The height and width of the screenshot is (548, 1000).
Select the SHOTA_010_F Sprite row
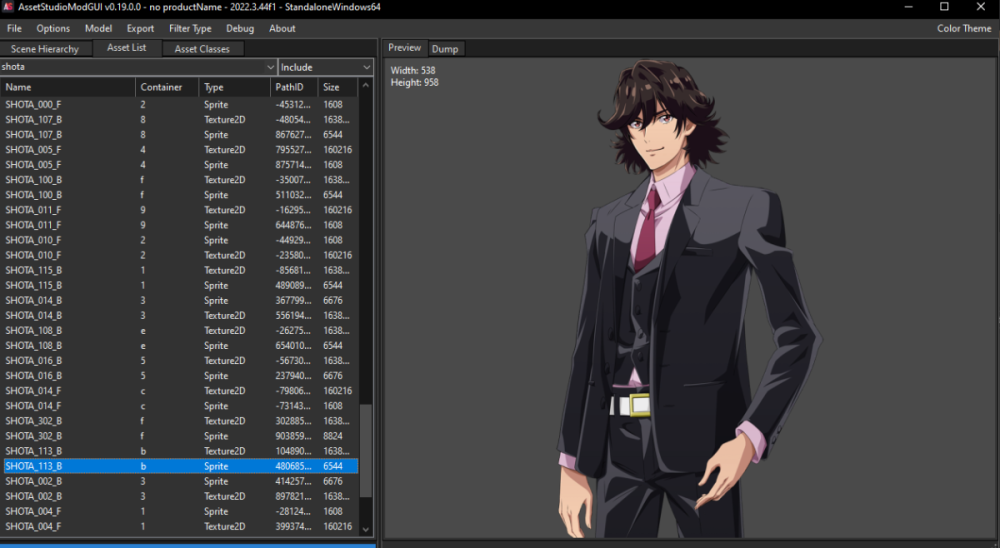[x=180, y=240]
